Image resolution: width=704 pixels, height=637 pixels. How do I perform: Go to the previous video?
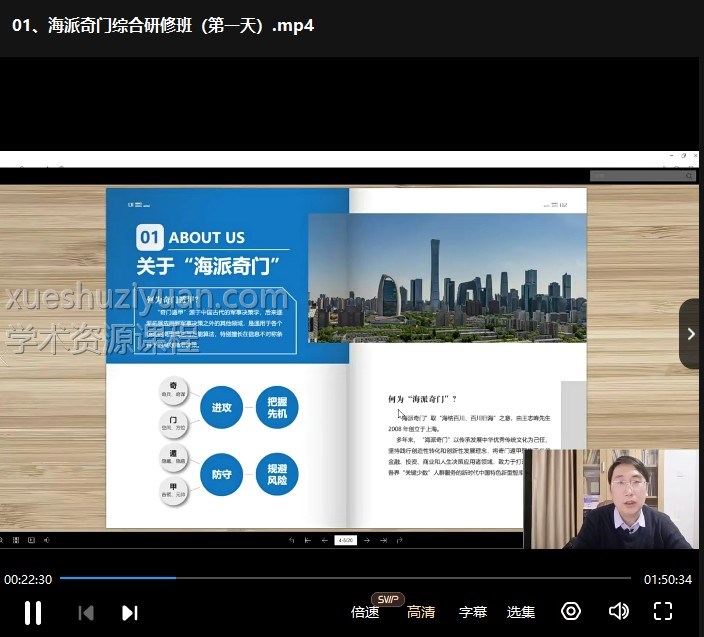(x=86, y=612)
